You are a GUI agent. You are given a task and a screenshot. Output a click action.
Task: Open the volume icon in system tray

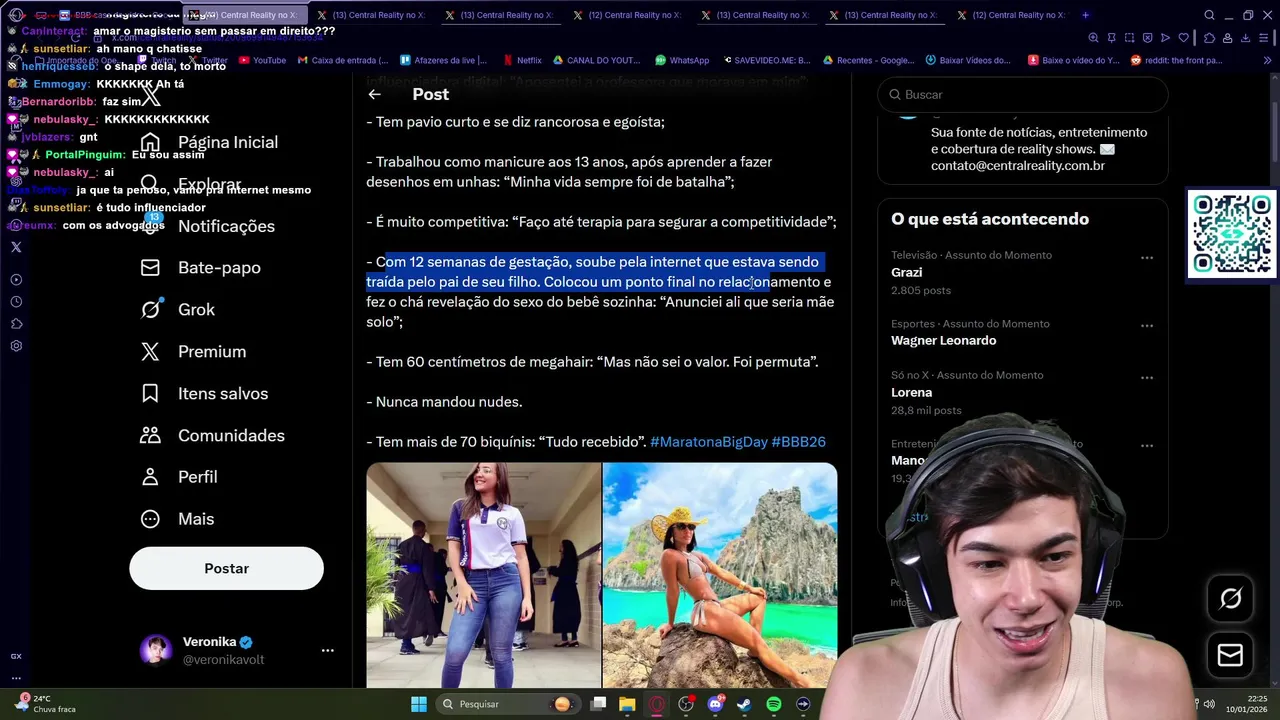1209,704
